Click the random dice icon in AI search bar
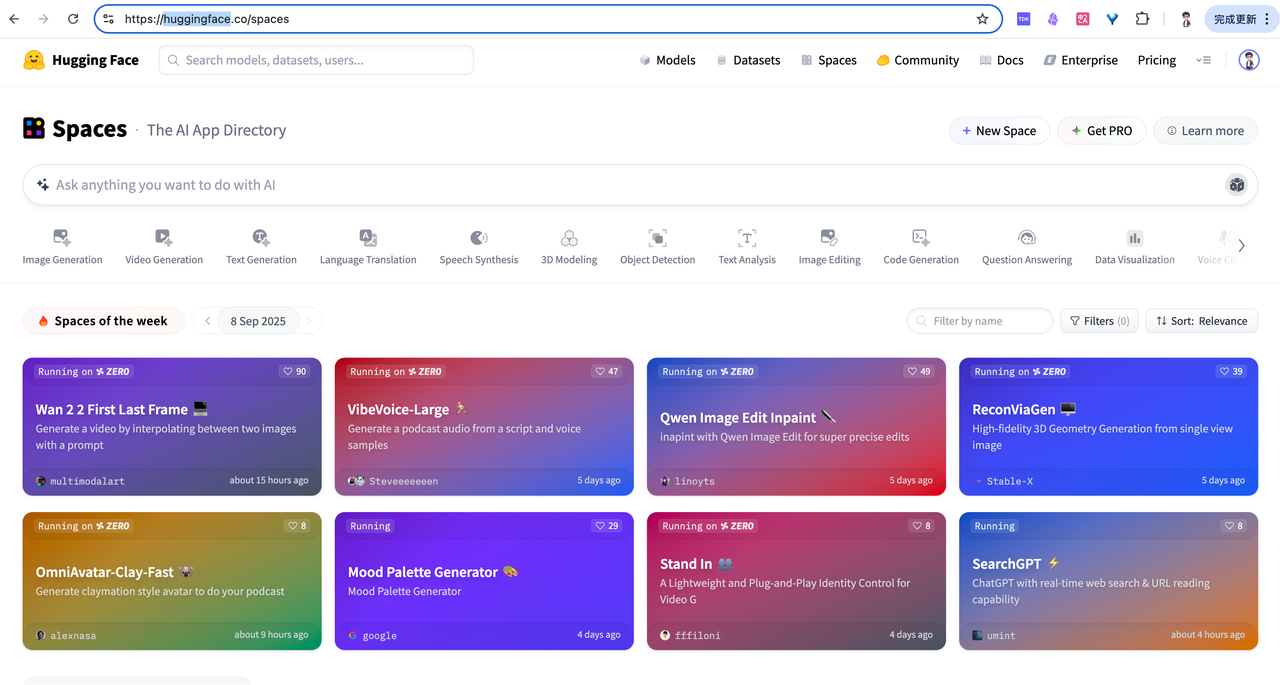 point(1237,185)
